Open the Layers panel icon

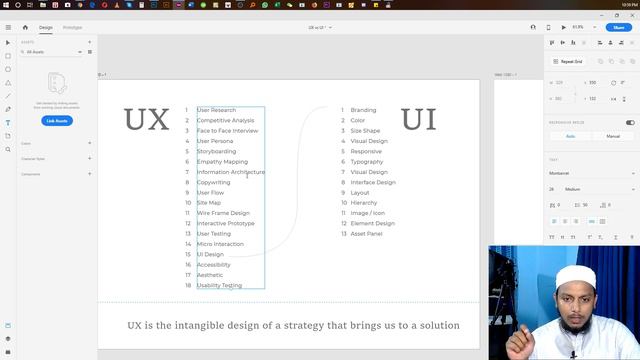(8, 339)
